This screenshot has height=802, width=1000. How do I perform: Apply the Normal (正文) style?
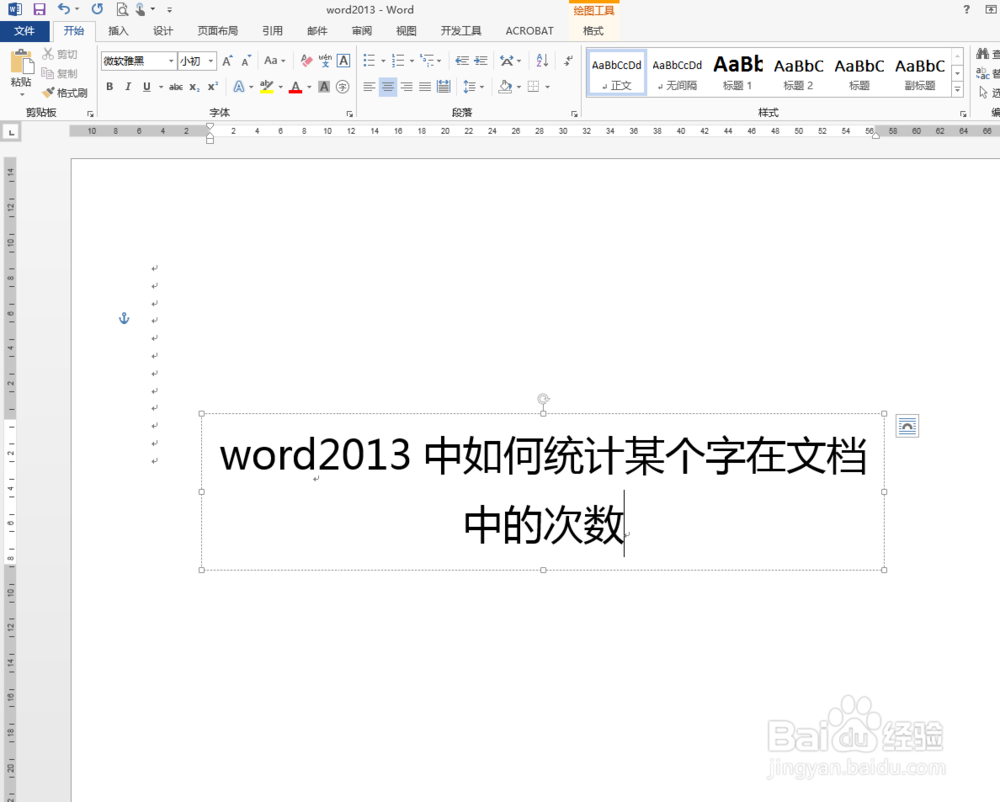pyautogui.click(x=616, y=73)
